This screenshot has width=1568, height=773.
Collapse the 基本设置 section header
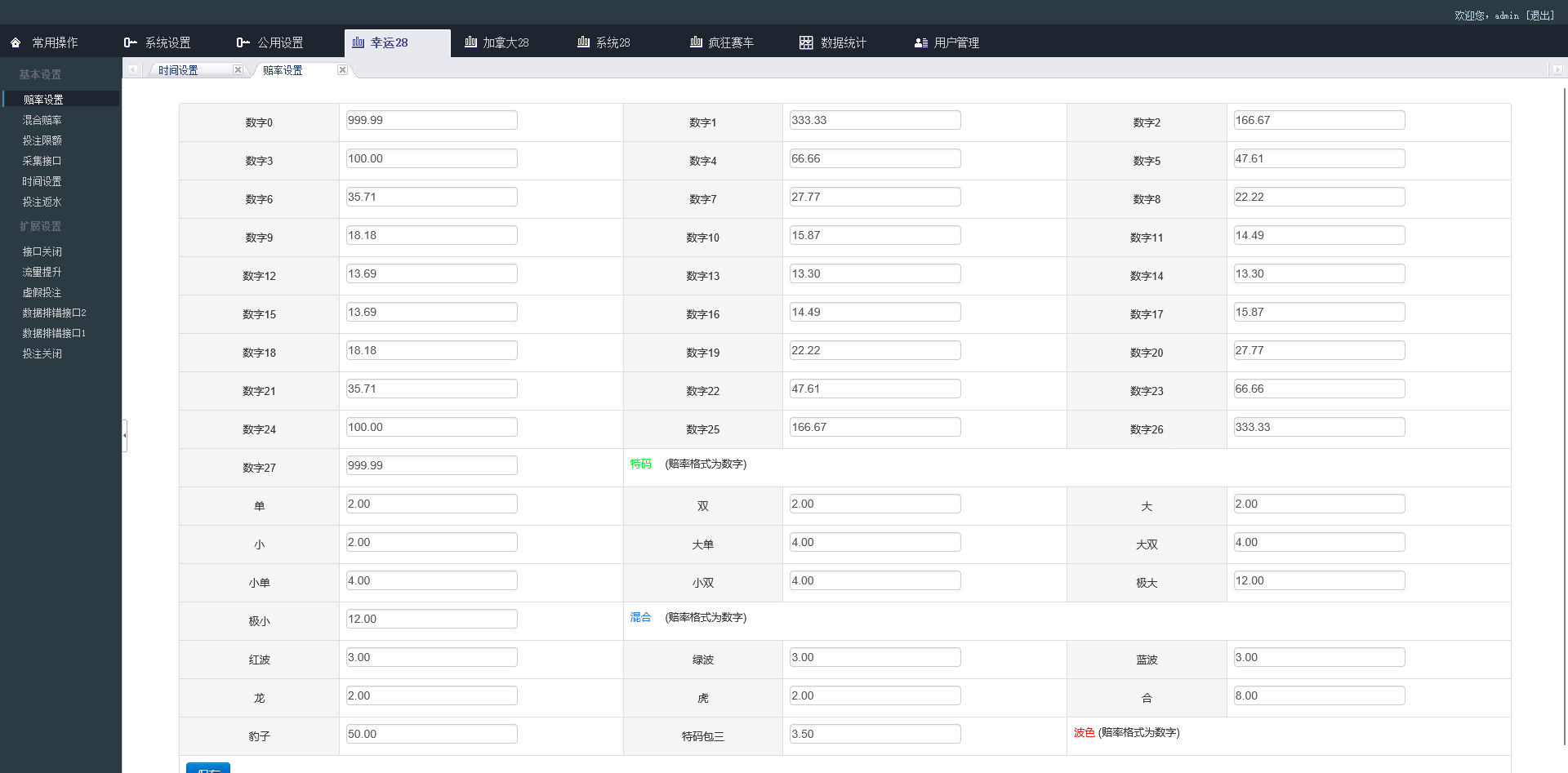[x=38, y=73]
